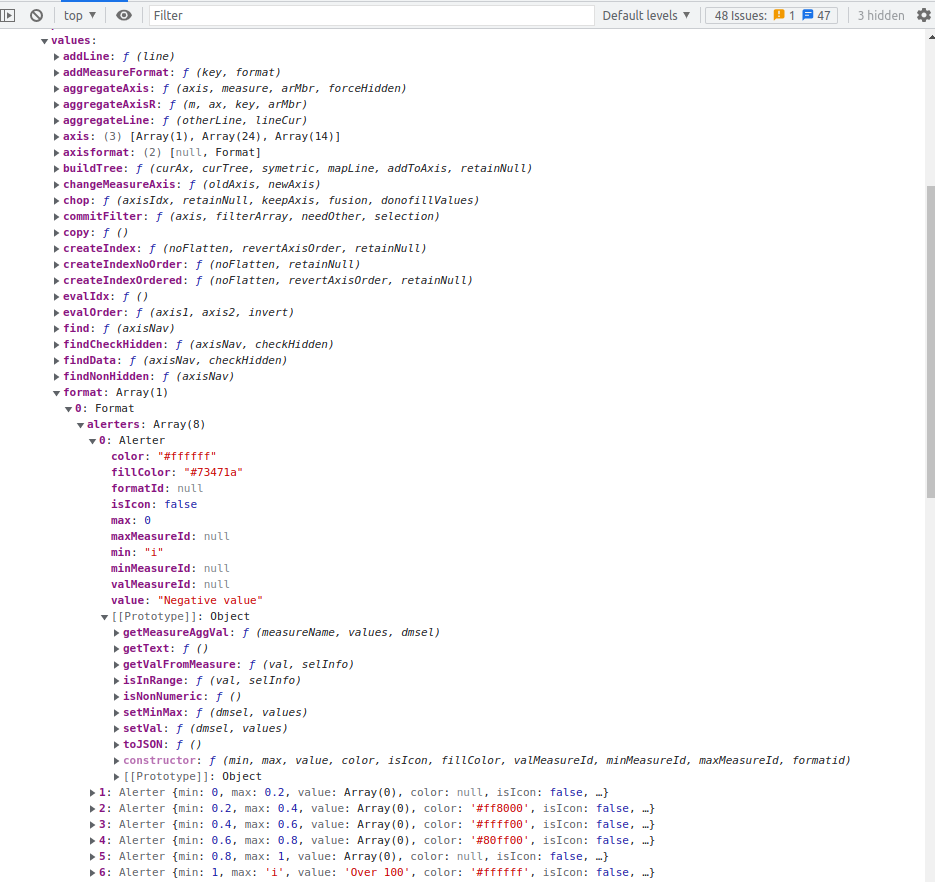The height and width of the screenshot is (882, 935).
Task: Clear the console with the ban icon
Action: point(36,15)
